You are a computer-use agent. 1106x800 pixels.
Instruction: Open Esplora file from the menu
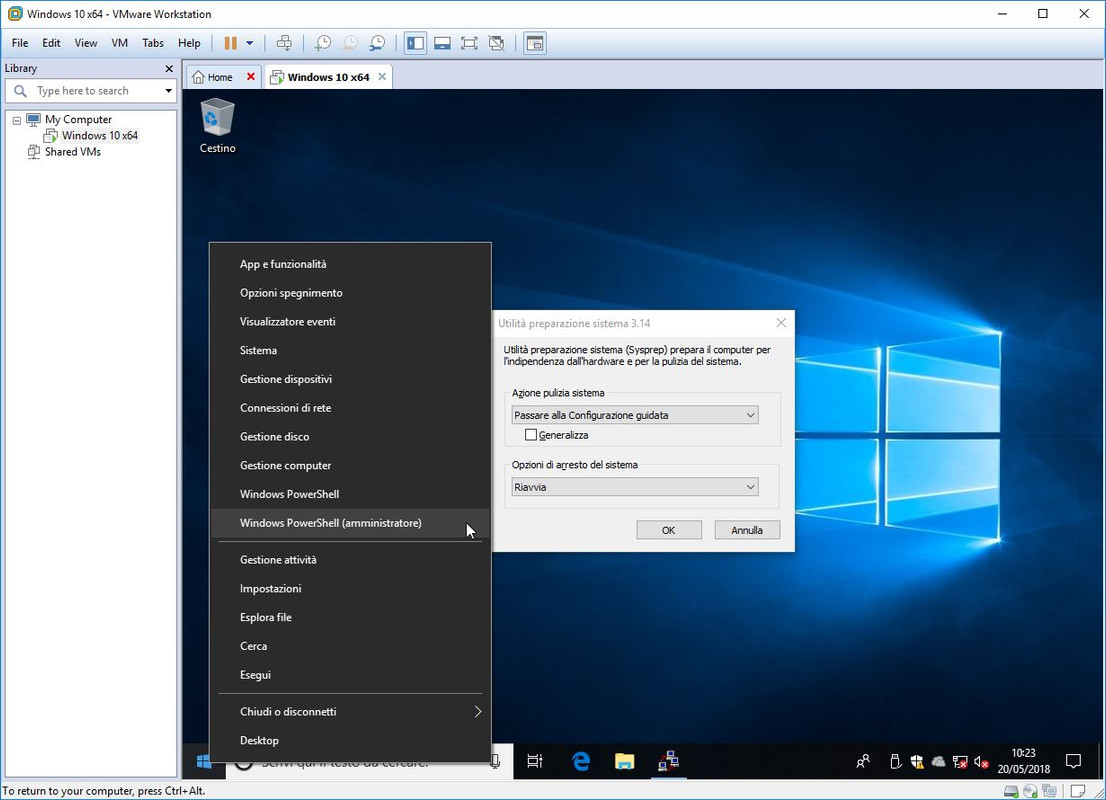tap(351, 617)
